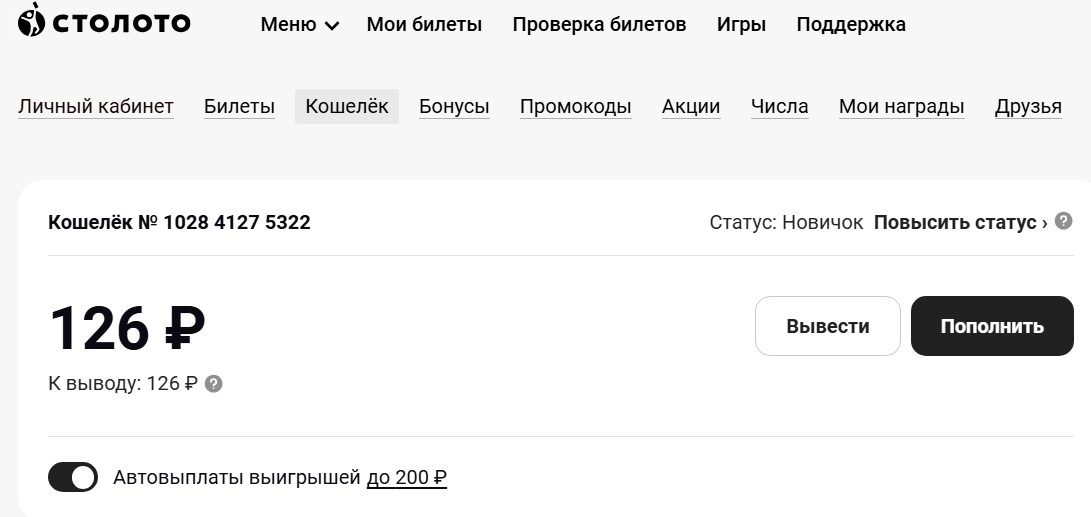Viewport: 1091px width, 517px height.
Task: Open Мои билеты in top navigation
Action: (424, 25)
